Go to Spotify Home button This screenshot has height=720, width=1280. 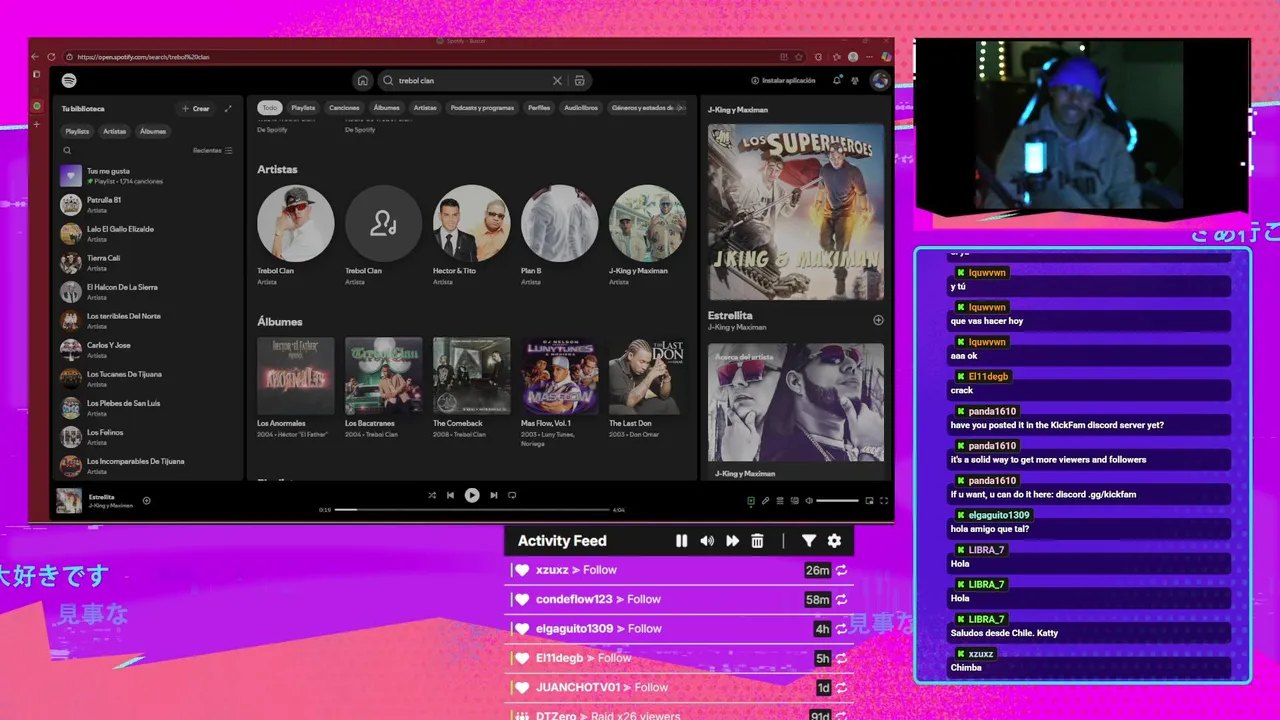coord(362,80)
